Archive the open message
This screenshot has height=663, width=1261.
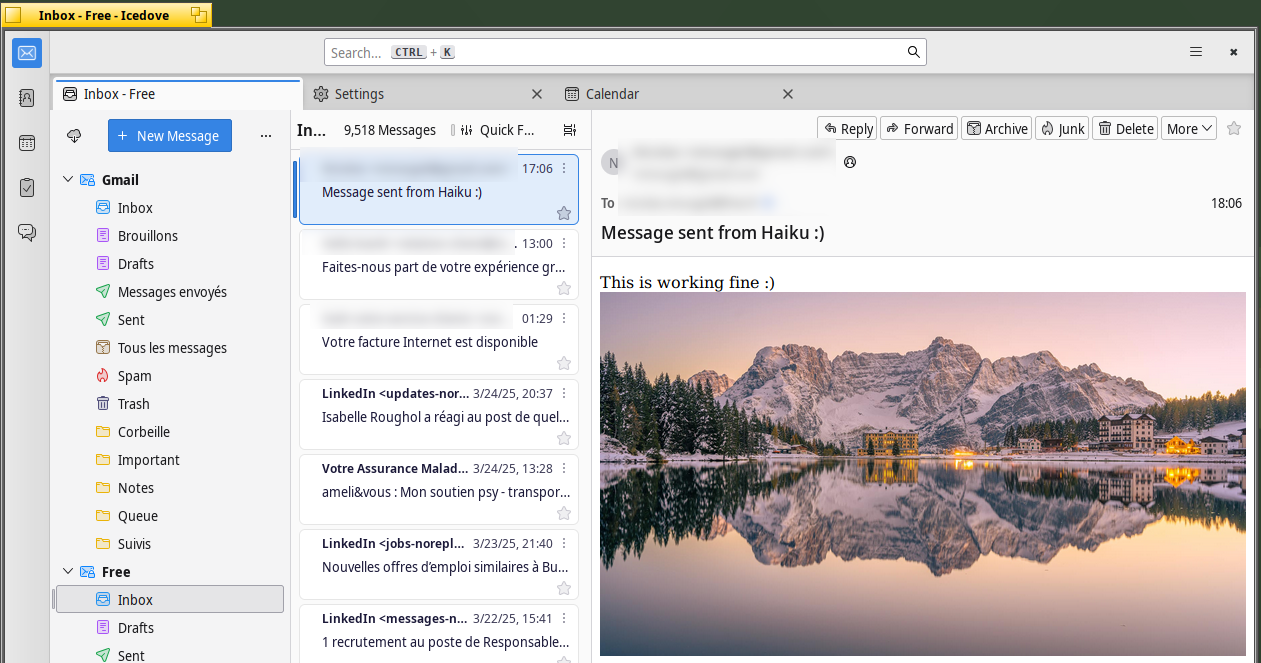click(x=997, y=128)
